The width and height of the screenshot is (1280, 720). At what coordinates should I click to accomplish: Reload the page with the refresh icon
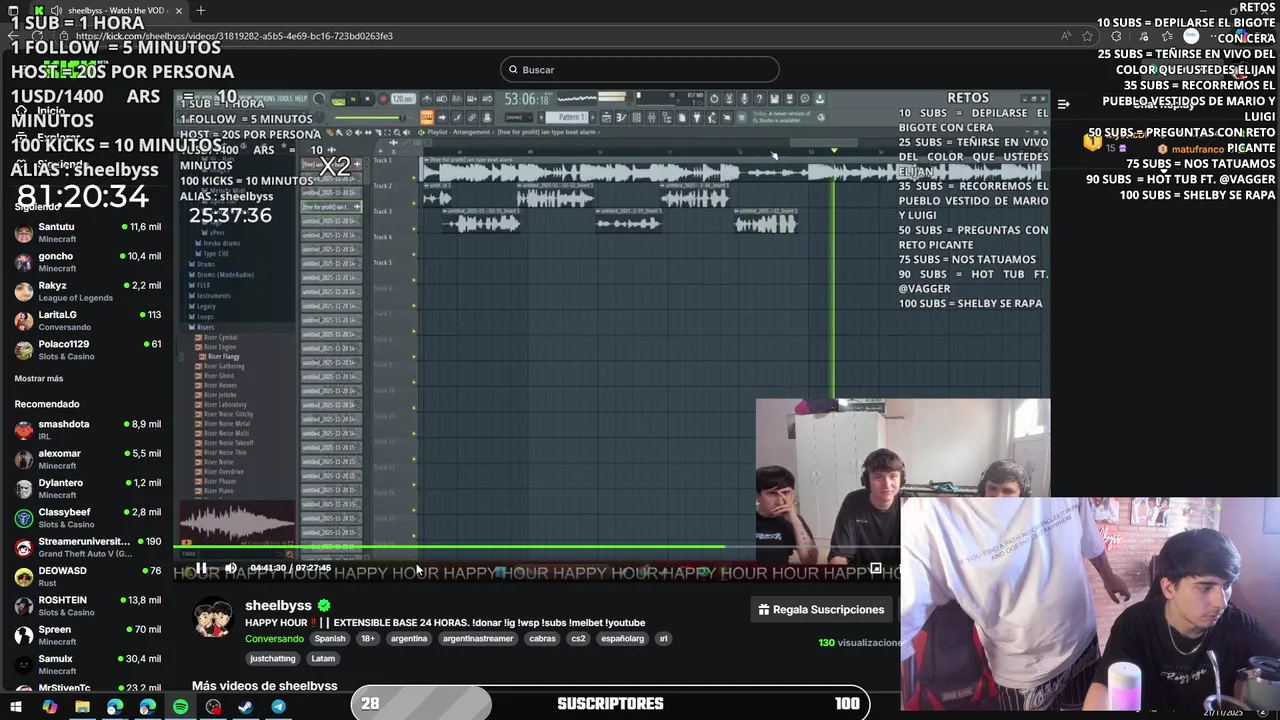(x=38, y=36)
